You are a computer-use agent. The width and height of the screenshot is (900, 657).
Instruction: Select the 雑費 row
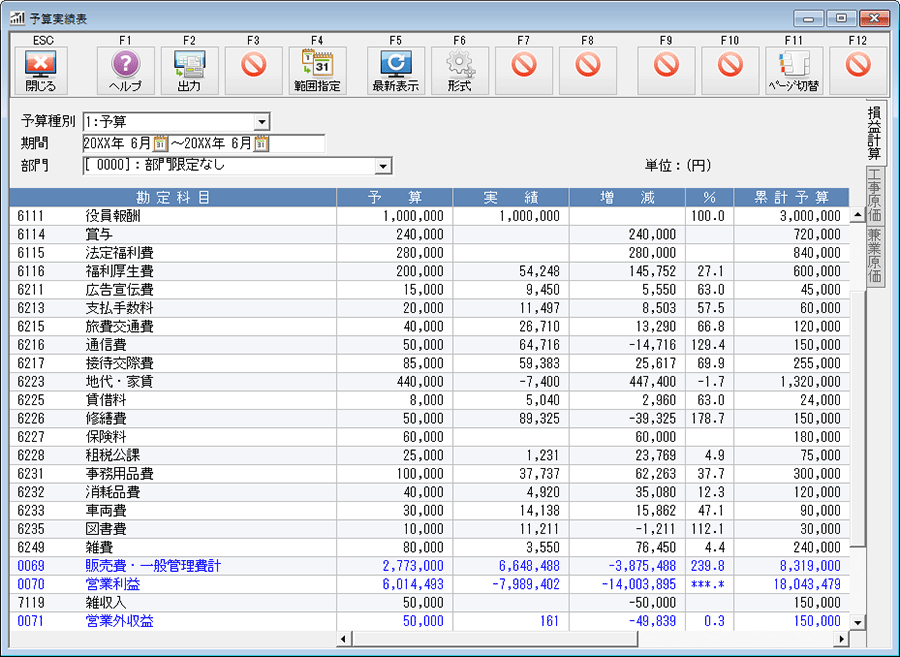pyautogui.click(x=429, y=547)
